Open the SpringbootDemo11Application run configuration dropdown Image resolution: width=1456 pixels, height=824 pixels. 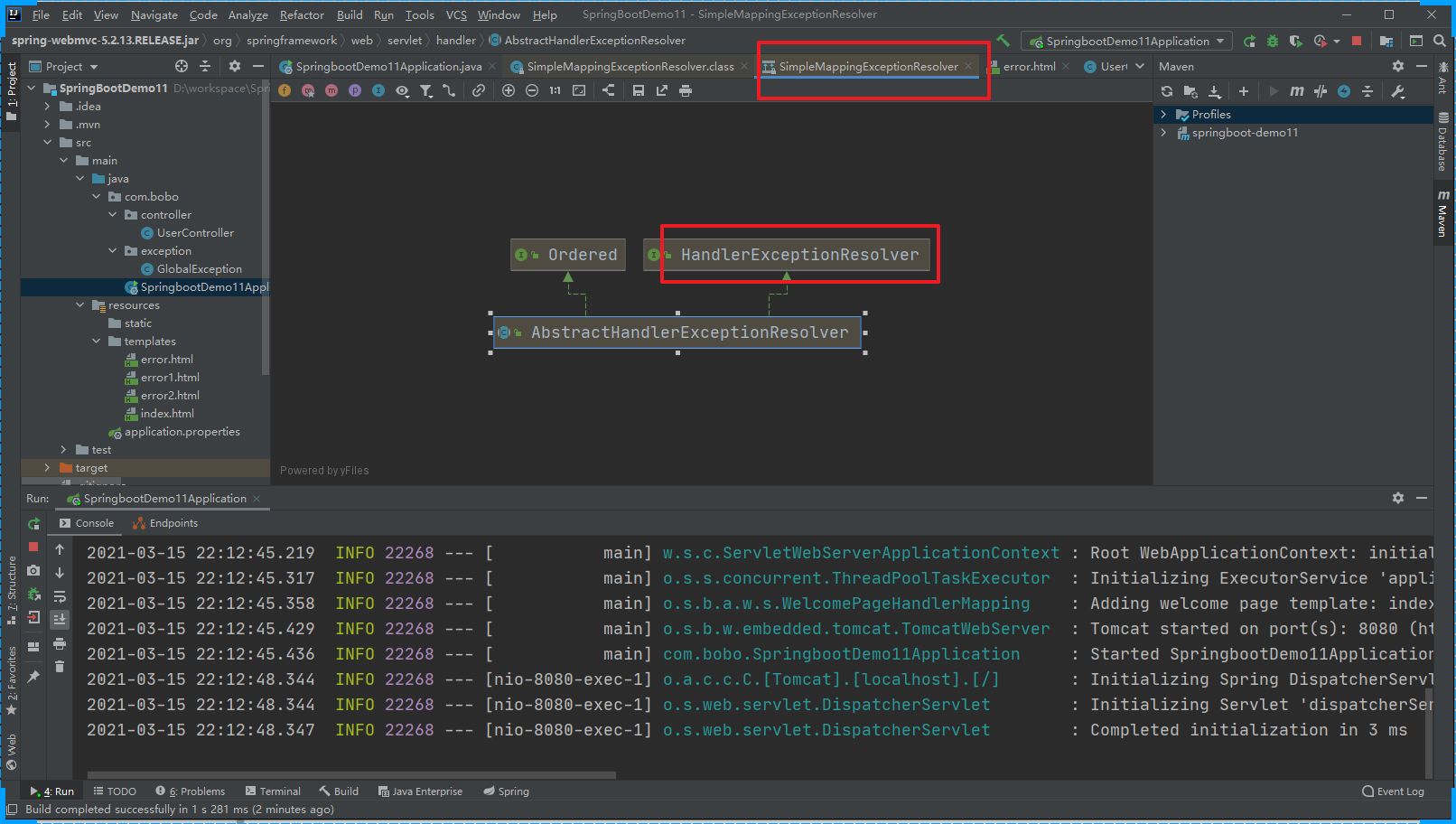1126,41
